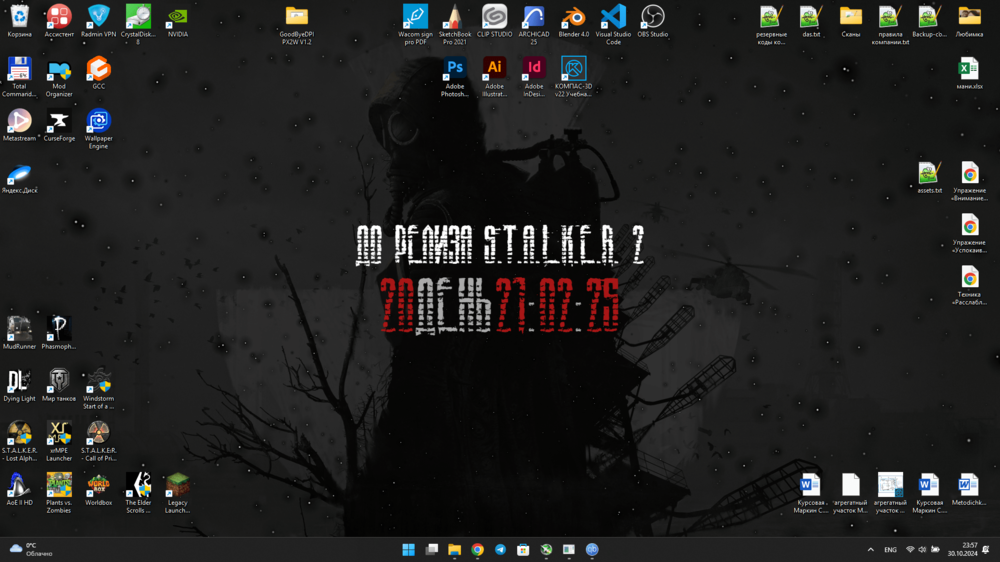Open the Корзина recycle bin

[19, 21]
